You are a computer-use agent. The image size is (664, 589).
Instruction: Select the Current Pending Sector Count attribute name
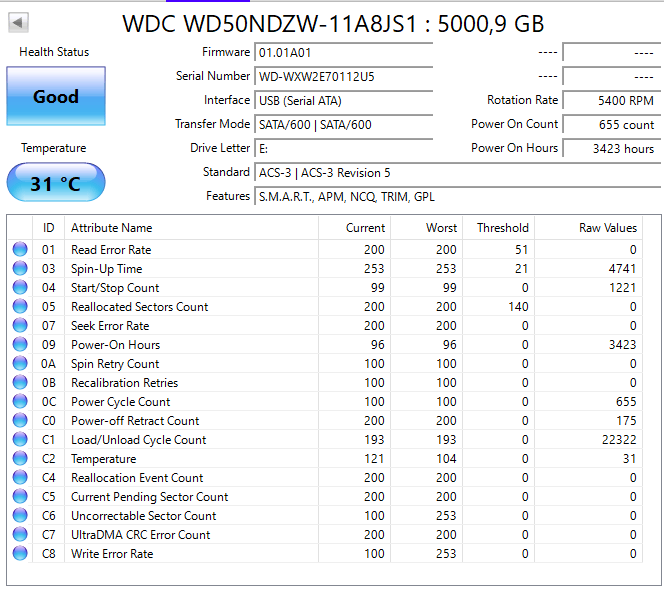pyautogui.click(x=149, y=497)
